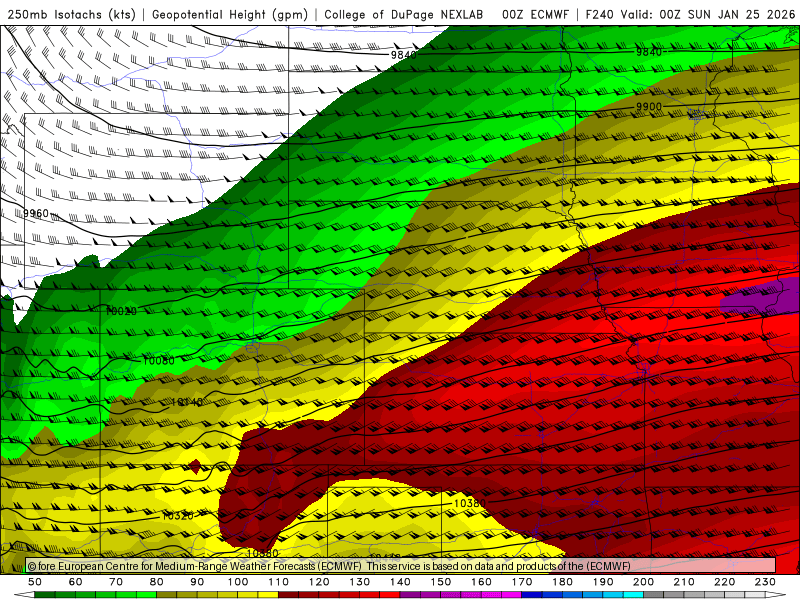The height and width of the screenshot is (600, 800).
Task: Click 'College of DuPage NEXLAB' in header
Action: tap(404, 14)
